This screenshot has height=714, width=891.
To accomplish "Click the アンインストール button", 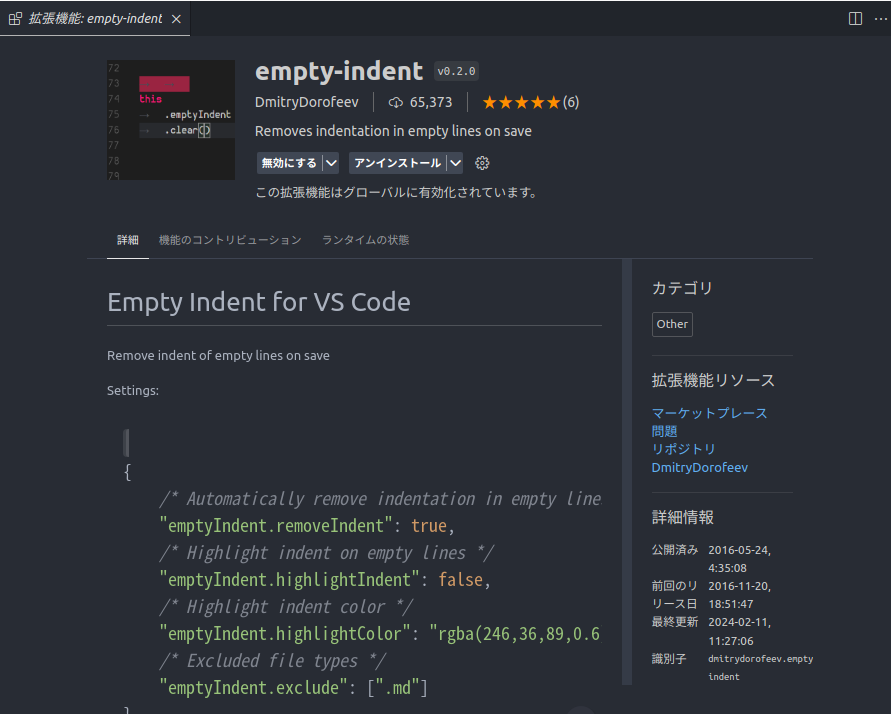I will click(x=397, y=163).
